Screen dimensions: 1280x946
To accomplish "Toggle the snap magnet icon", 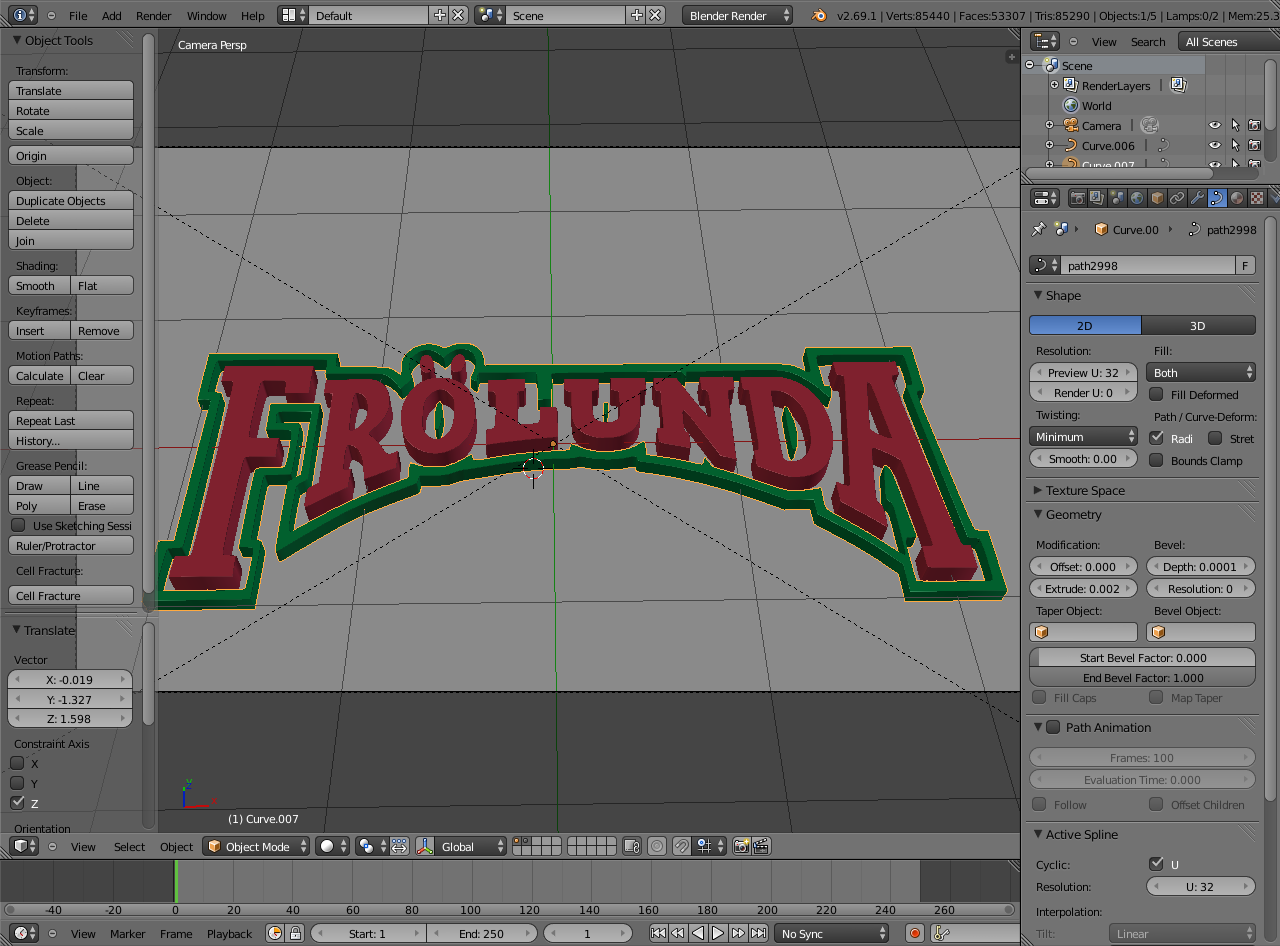I will [x=681, y=846].
